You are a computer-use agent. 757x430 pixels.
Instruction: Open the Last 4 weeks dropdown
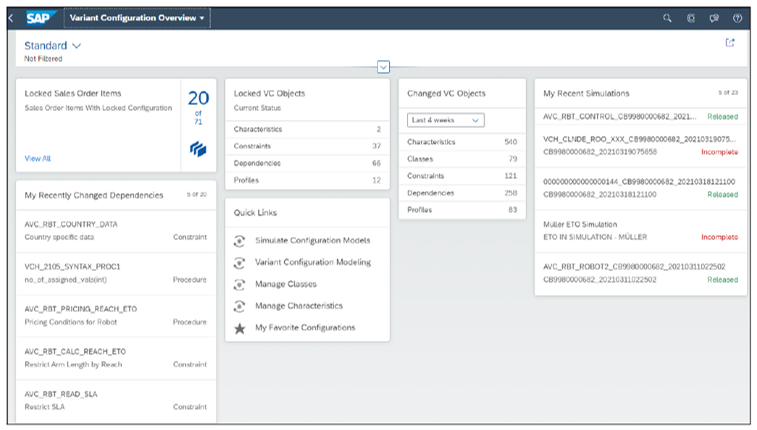[x=446, y=120]
